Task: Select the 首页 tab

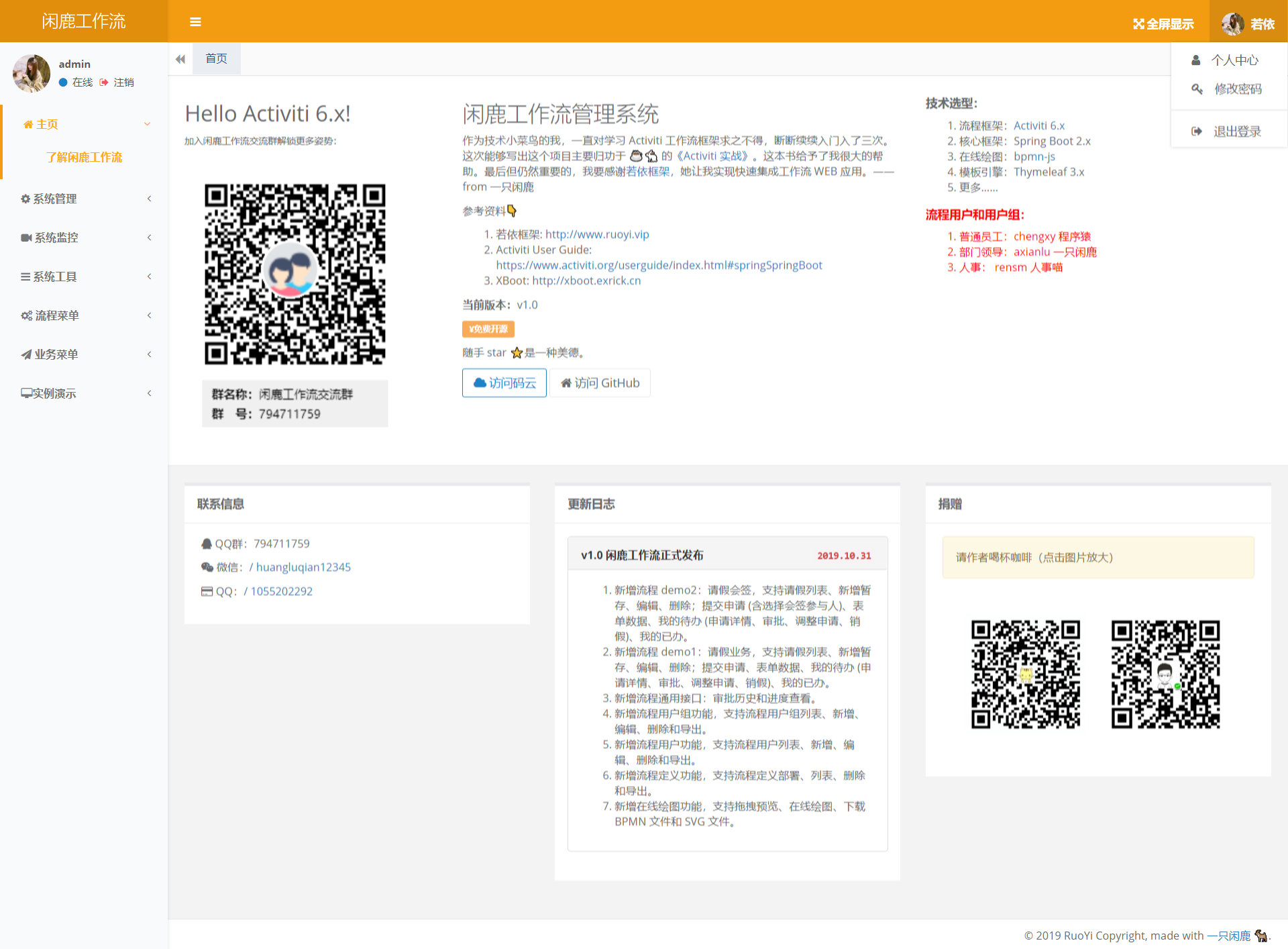Action: [x=216, y=59]
